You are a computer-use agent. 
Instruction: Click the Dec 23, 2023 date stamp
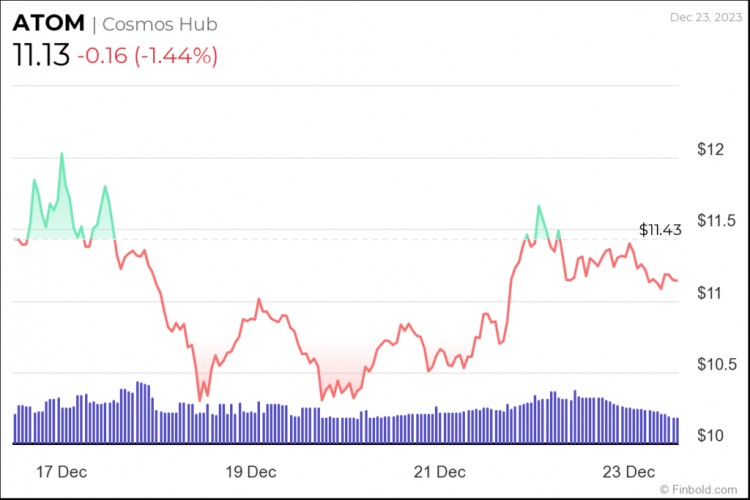tap(706, 17)
